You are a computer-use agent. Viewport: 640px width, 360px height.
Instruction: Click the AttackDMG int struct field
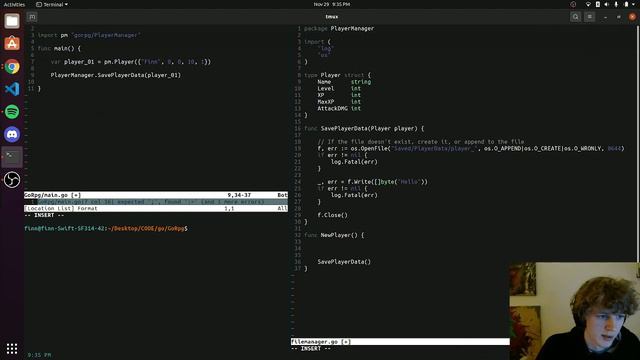(339, 109)
